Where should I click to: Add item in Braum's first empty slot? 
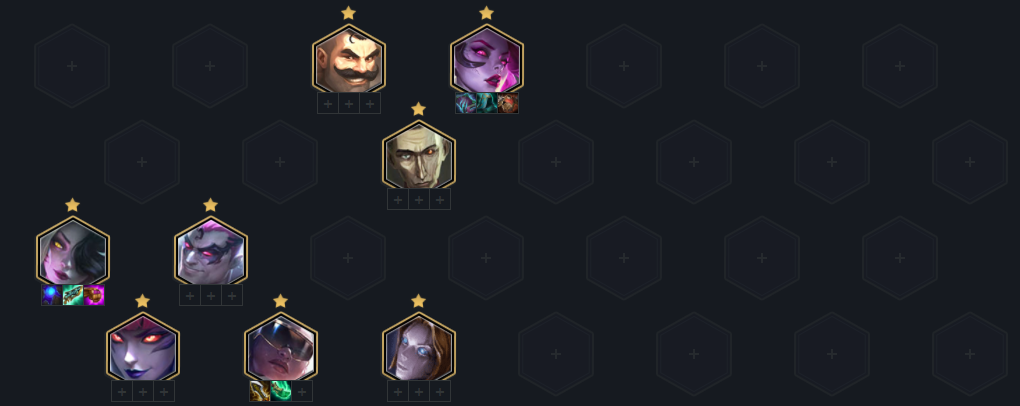pyautogui.click(x=328, y=103)
